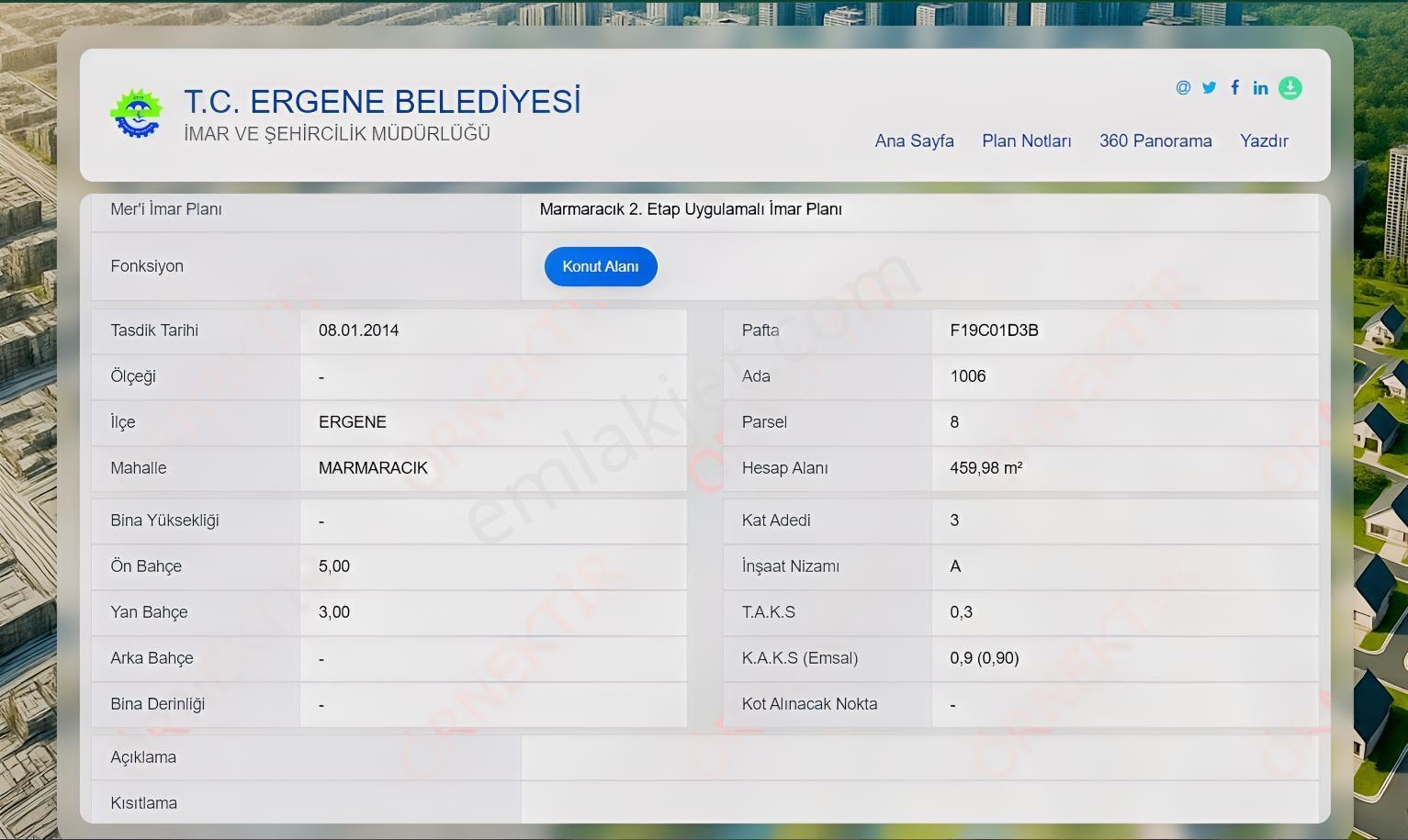Image resolution: width=1408 pixels, height=840 pixels.
Task: Click the Ergene Belediyesi logo
Action: pos(137,114)
